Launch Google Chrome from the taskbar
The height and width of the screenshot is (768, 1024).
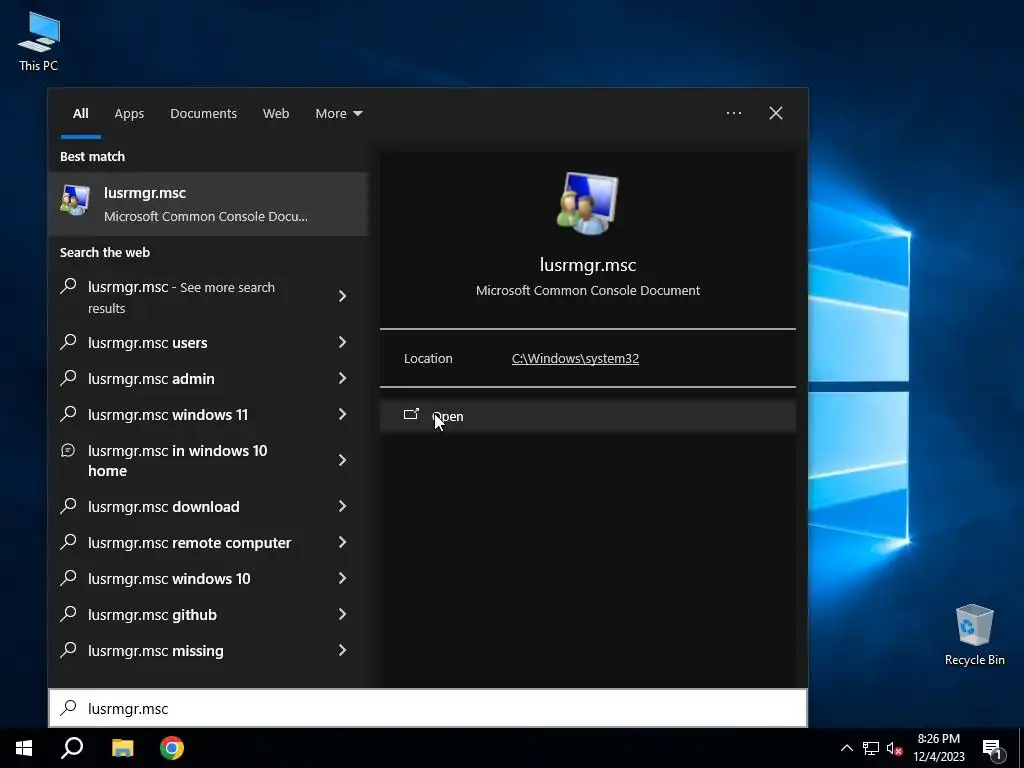tap(172, 748)
